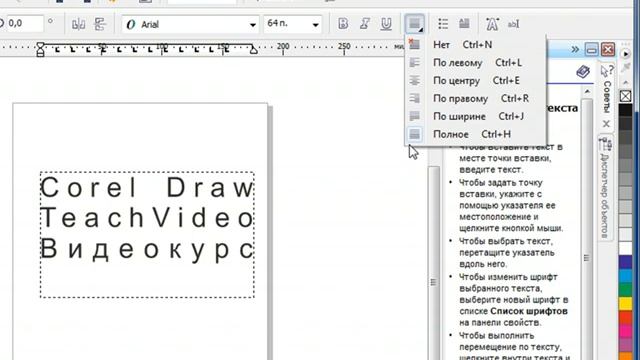Viewport: 640px width, 360px height.
Task: Select the magenta color swatch
Action: coord(625,331)
